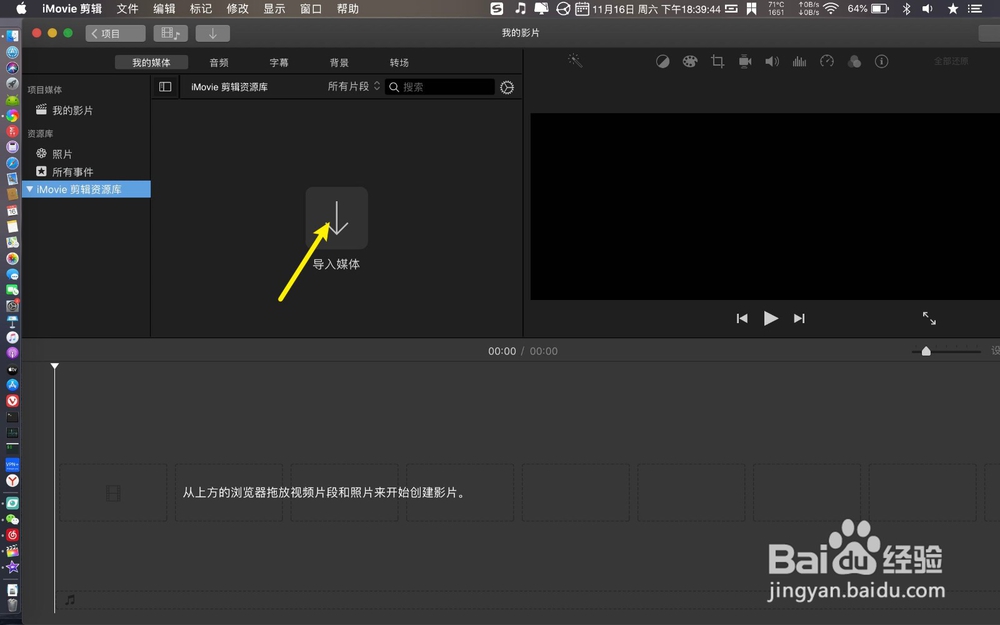Image resolution: width=1000 pixels, height=625 pixels.
Task: Open the 标记 menu
Action: pyautogui.click(x=201, y=9)
